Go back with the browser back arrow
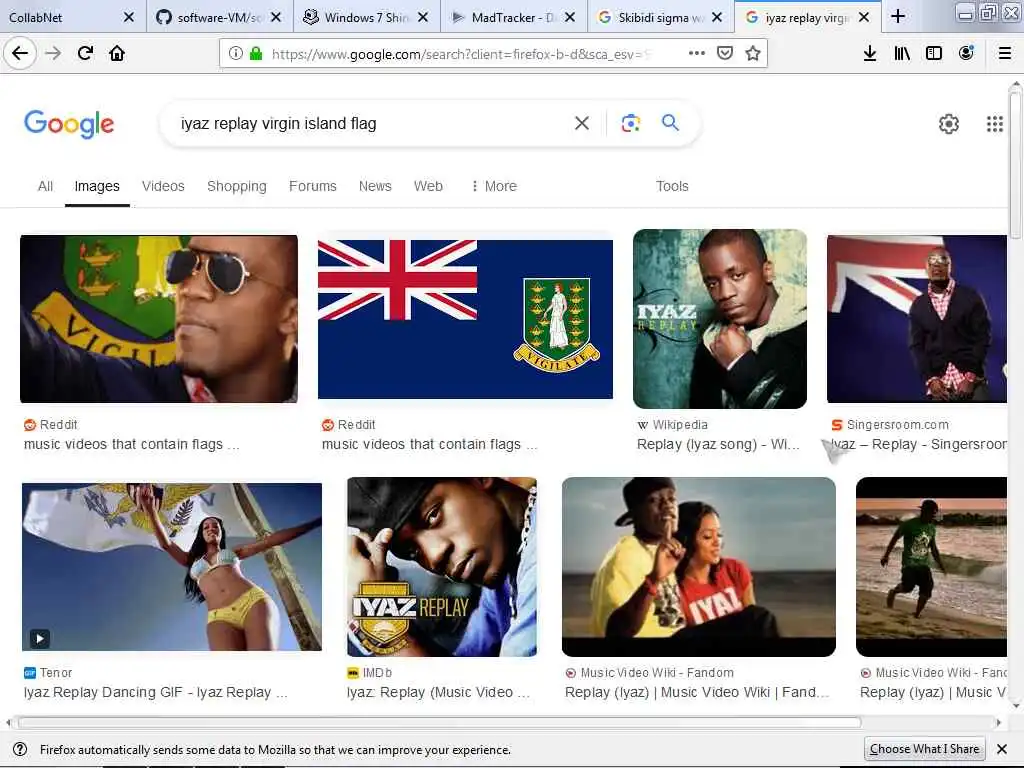 pyautogui.click(x=20, y=53)
